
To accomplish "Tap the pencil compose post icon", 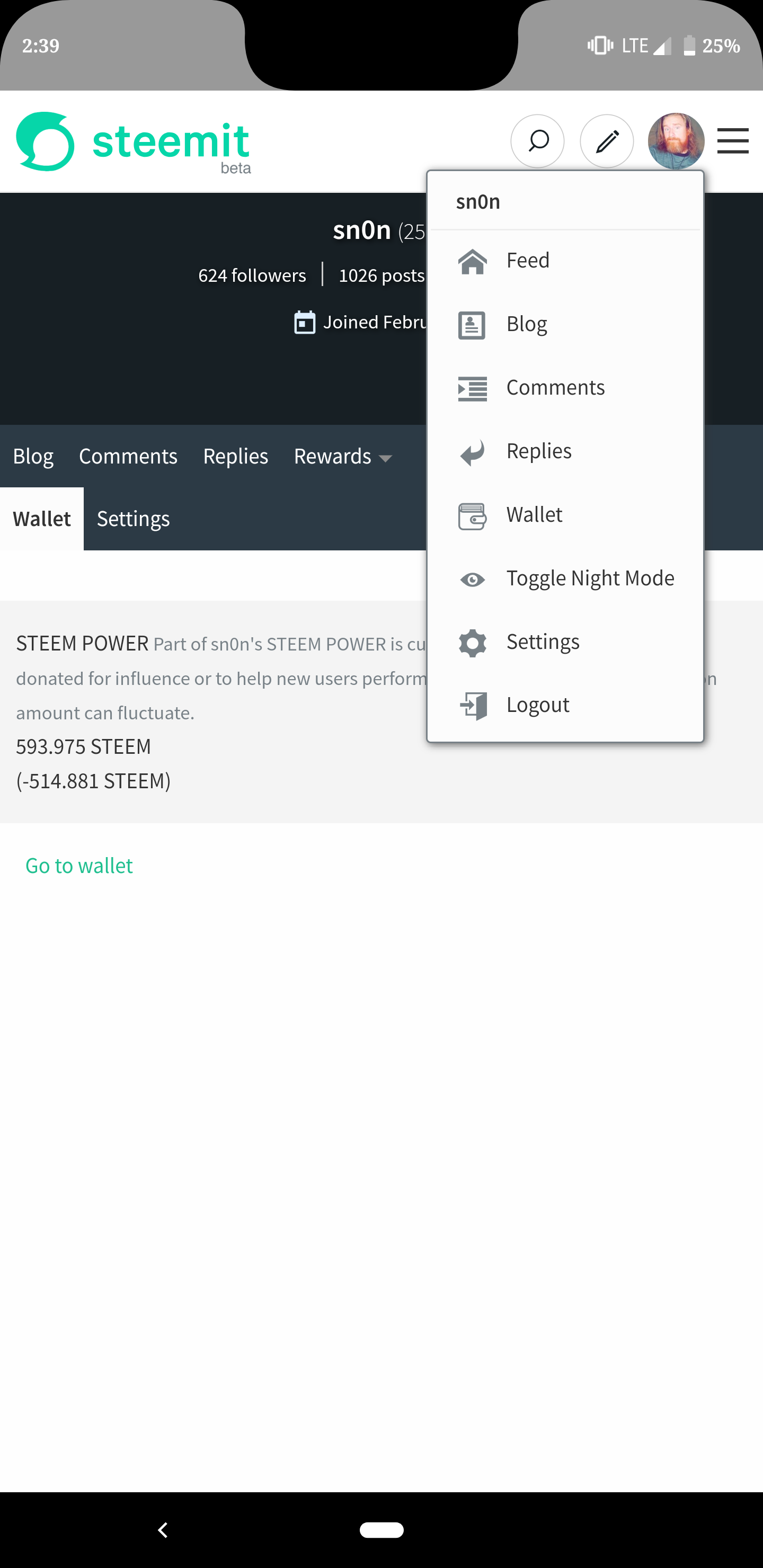I will click(607, 141).
